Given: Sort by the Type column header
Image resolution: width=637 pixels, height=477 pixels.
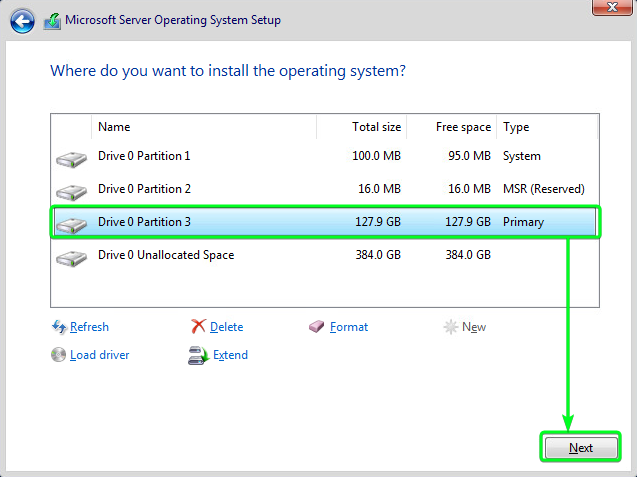Looking at the screenshot, I should coord(547,127).
